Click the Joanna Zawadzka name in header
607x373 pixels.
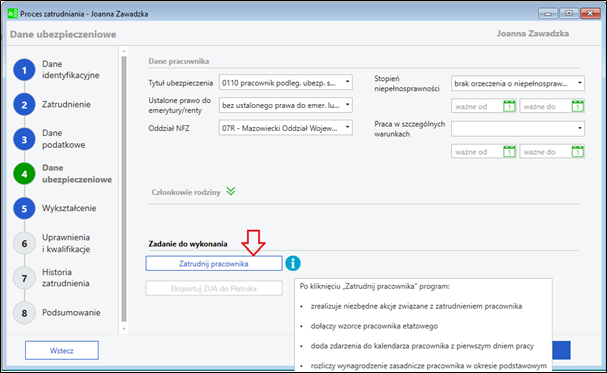coord(533,34)
